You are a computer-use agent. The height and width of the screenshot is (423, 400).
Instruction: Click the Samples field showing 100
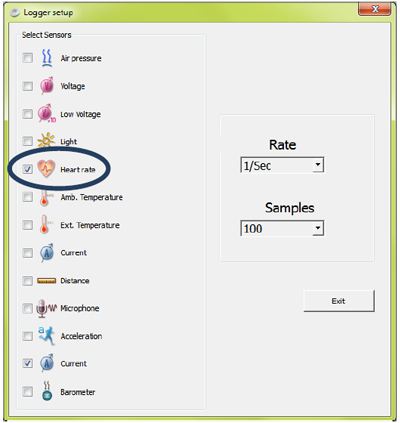coord(282,228)
